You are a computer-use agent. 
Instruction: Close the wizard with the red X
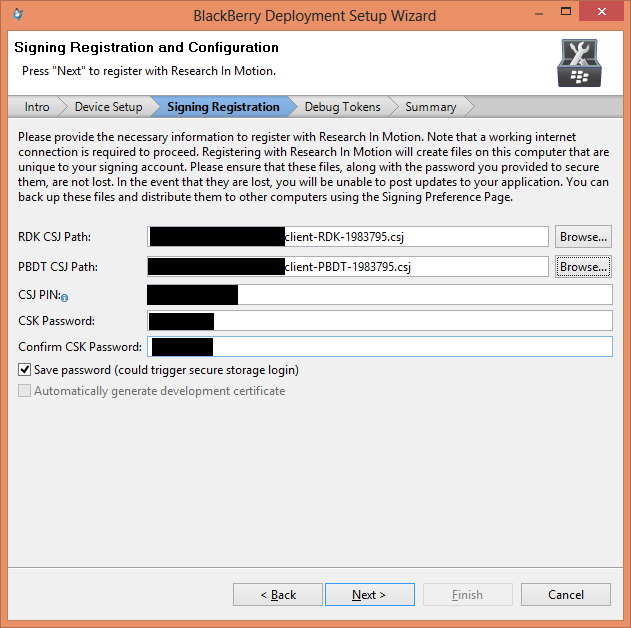click(602, 11)
